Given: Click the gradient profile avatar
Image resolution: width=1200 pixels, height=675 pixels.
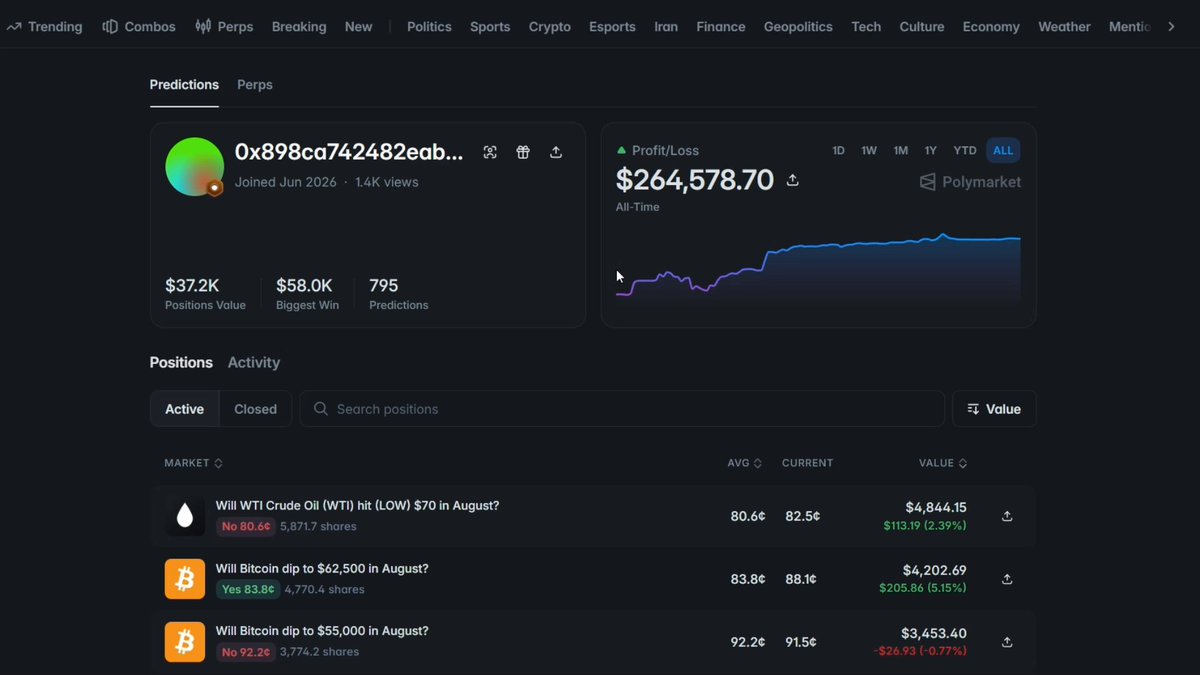Looking at the screenshot, I should tap(194, 166).
